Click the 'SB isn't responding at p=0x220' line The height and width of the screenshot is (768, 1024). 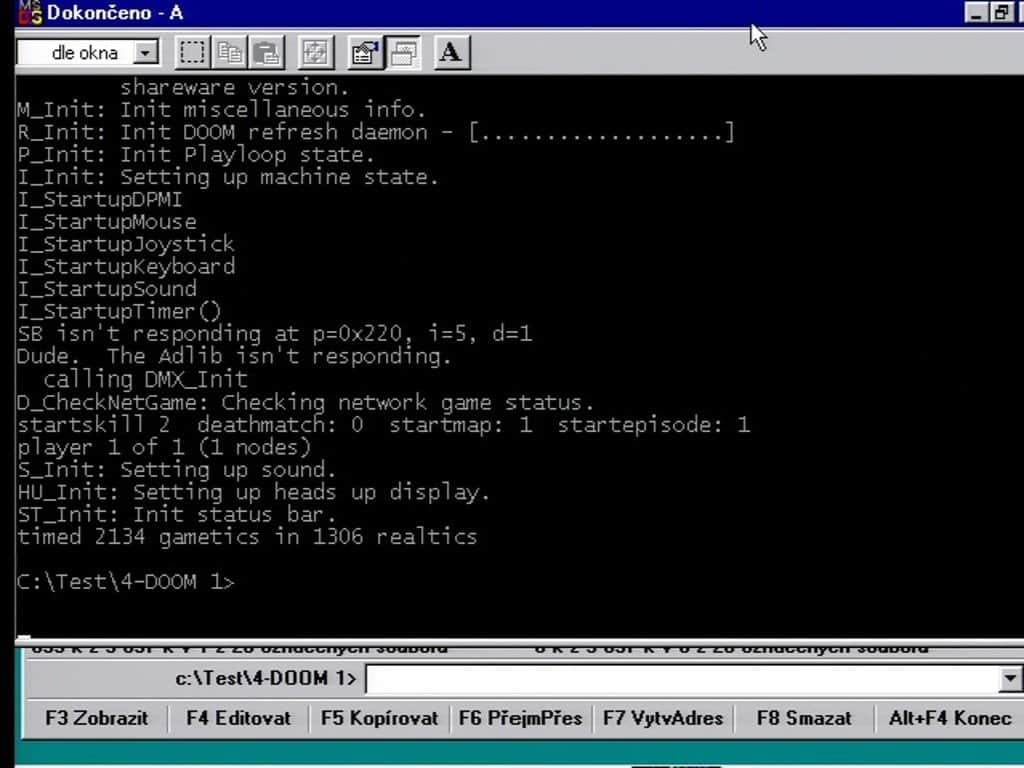(x=275, y=334)
